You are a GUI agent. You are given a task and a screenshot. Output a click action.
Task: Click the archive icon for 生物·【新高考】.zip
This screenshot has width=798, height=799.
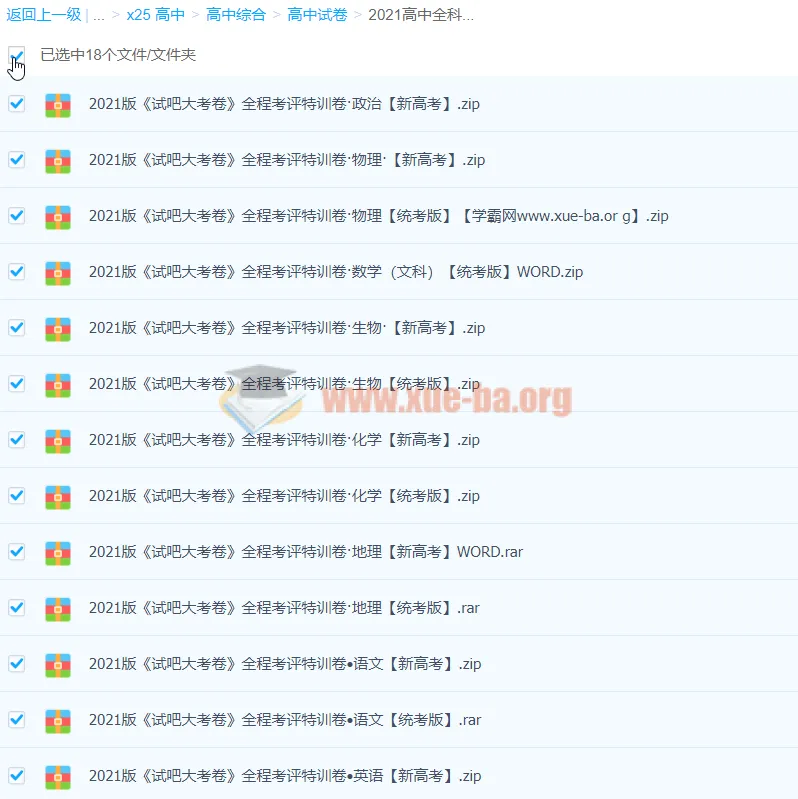58,329
